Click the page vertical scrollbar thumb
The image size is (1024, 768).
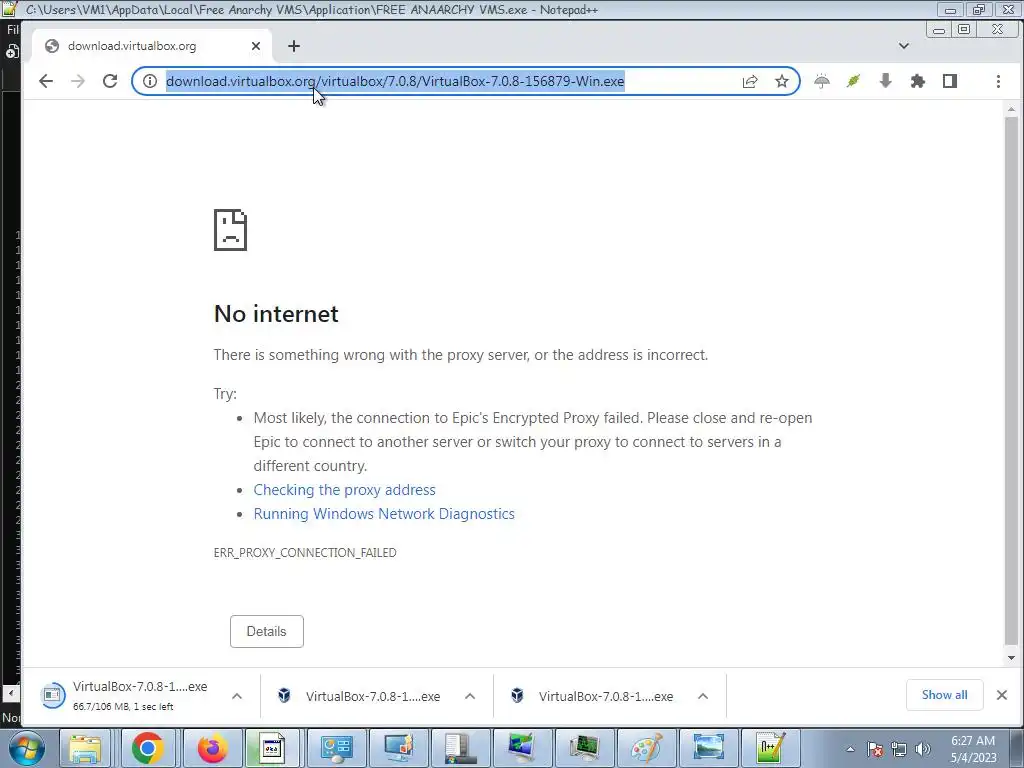1012,380
